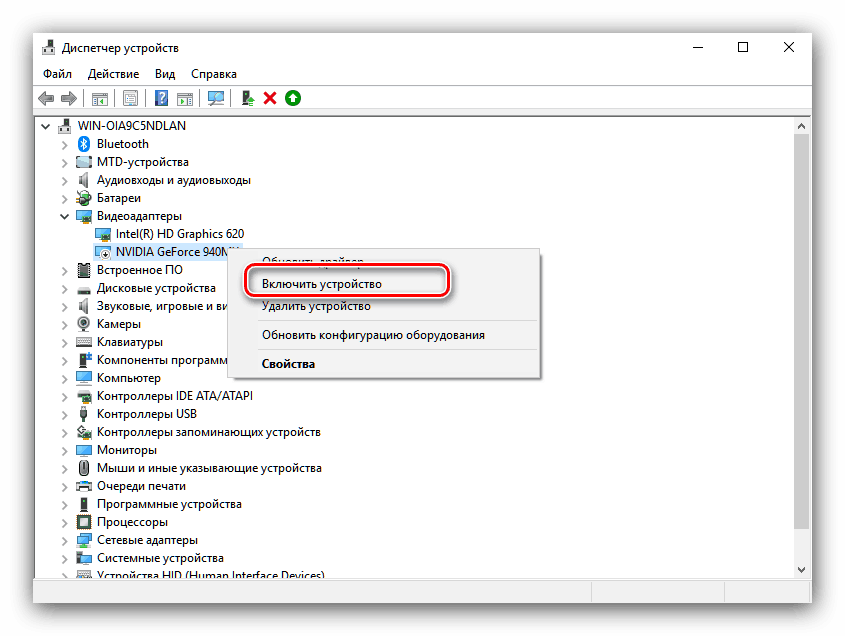Click the Properties sheet toolbar icon
This screenshot has height=636, width=845.
(130, 98)
